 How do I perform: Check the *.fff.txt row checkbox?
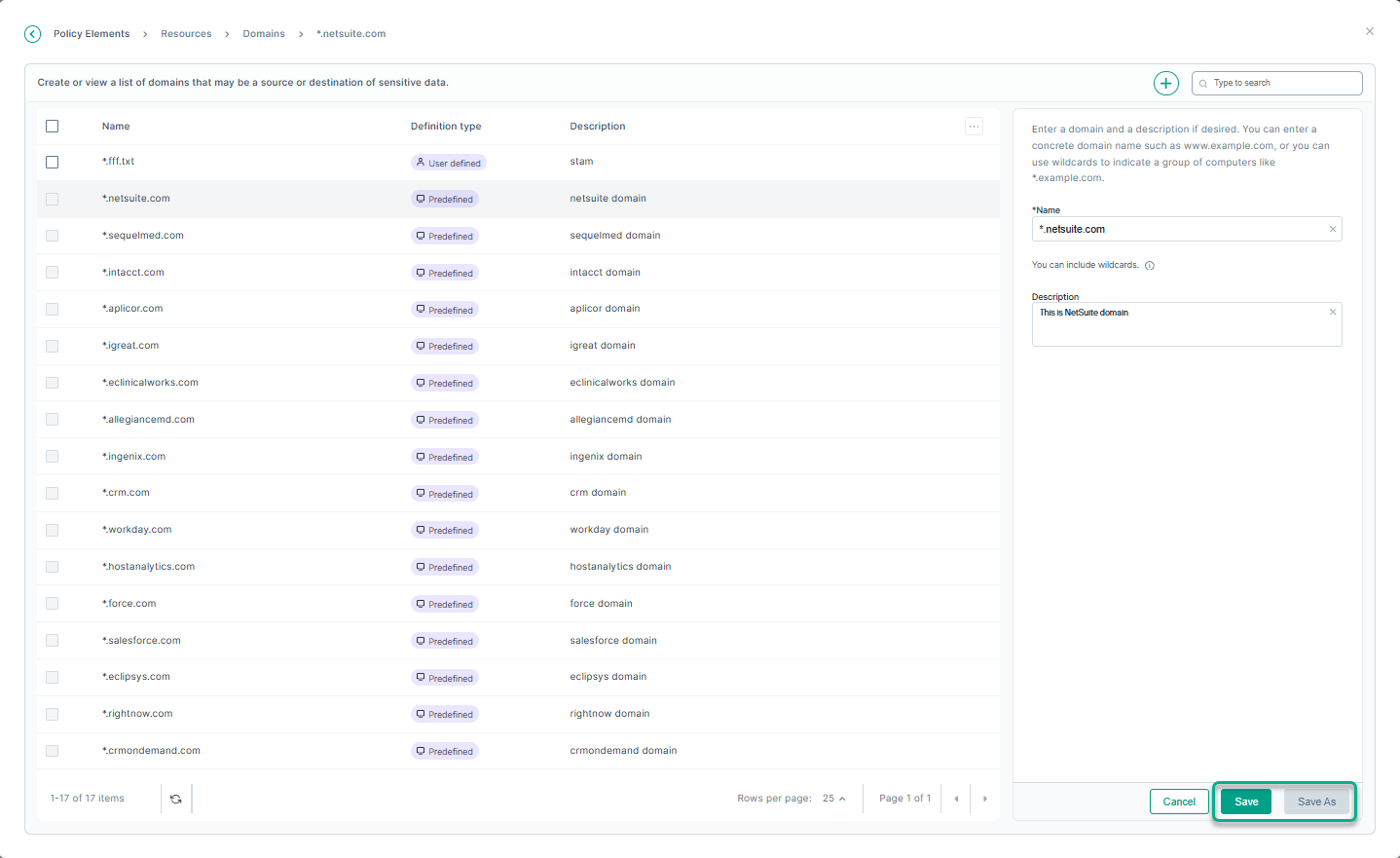point(53,163)
